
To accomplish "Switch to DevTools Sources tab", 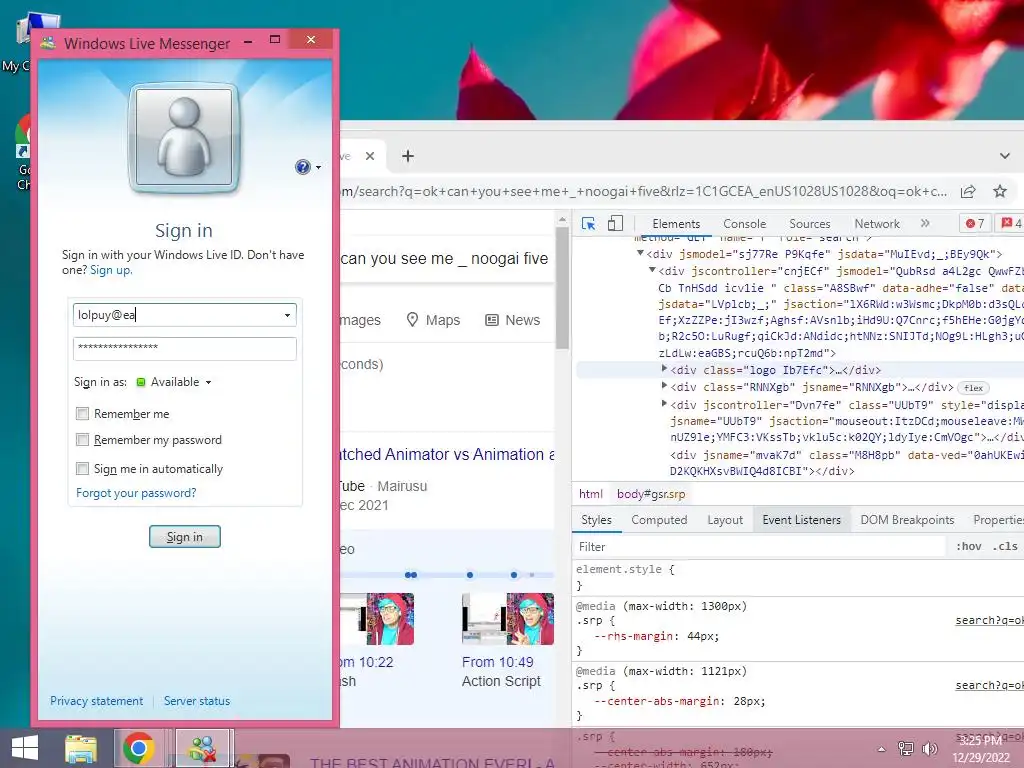I will coord(809,223).
